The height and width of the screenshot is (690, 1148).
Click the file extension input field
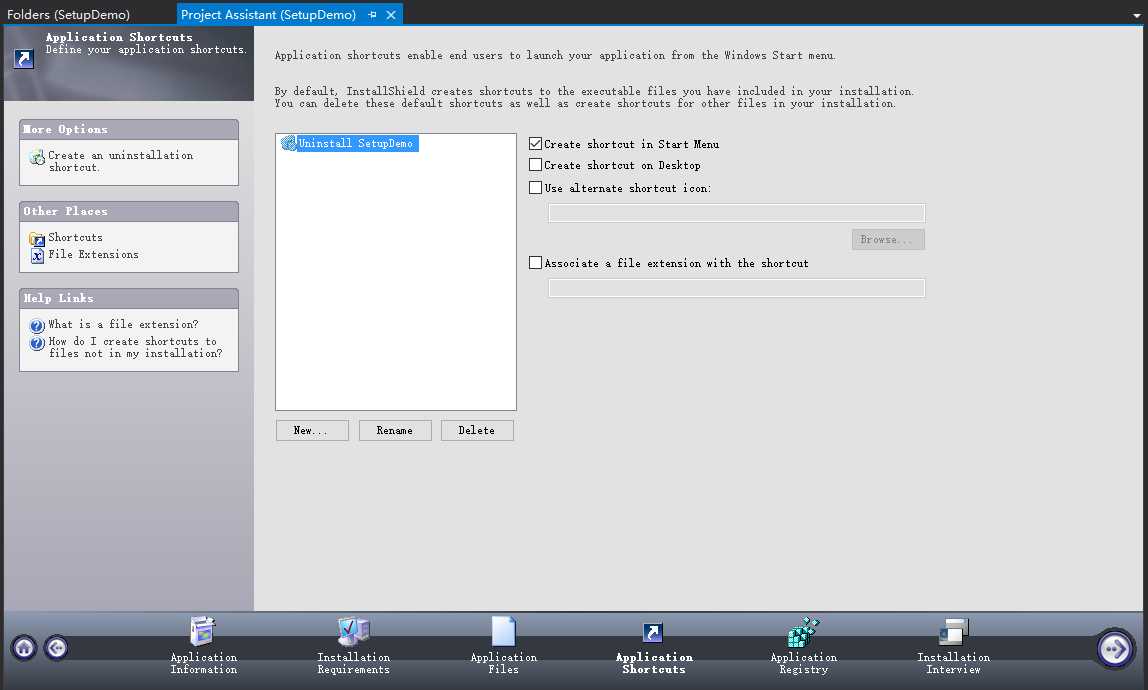[x=737, y=288]
